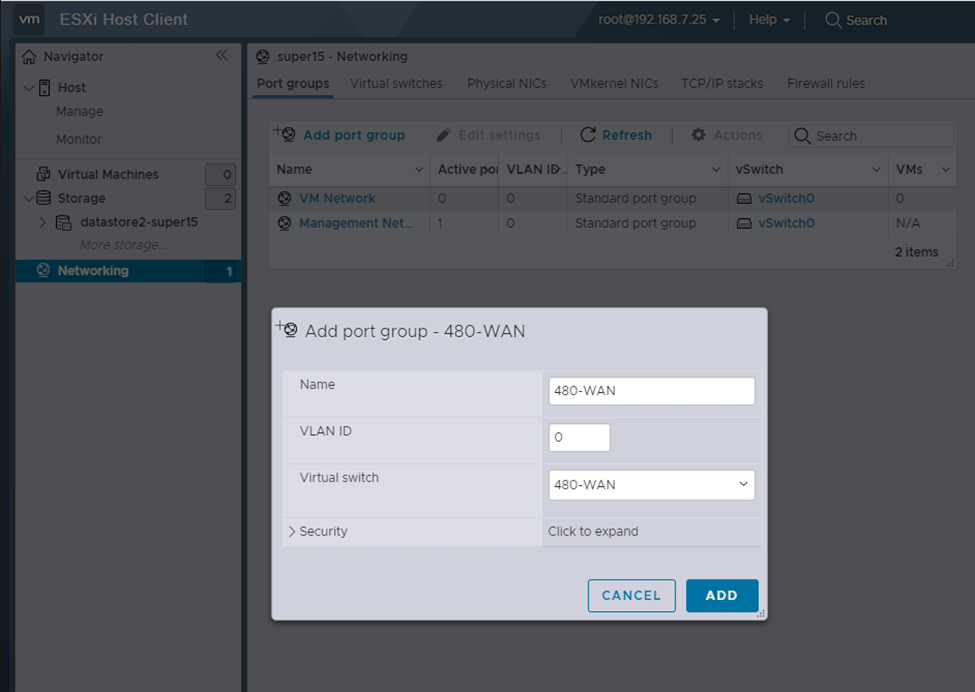
Task: Open the Management Network link
Action: [356, 223]
